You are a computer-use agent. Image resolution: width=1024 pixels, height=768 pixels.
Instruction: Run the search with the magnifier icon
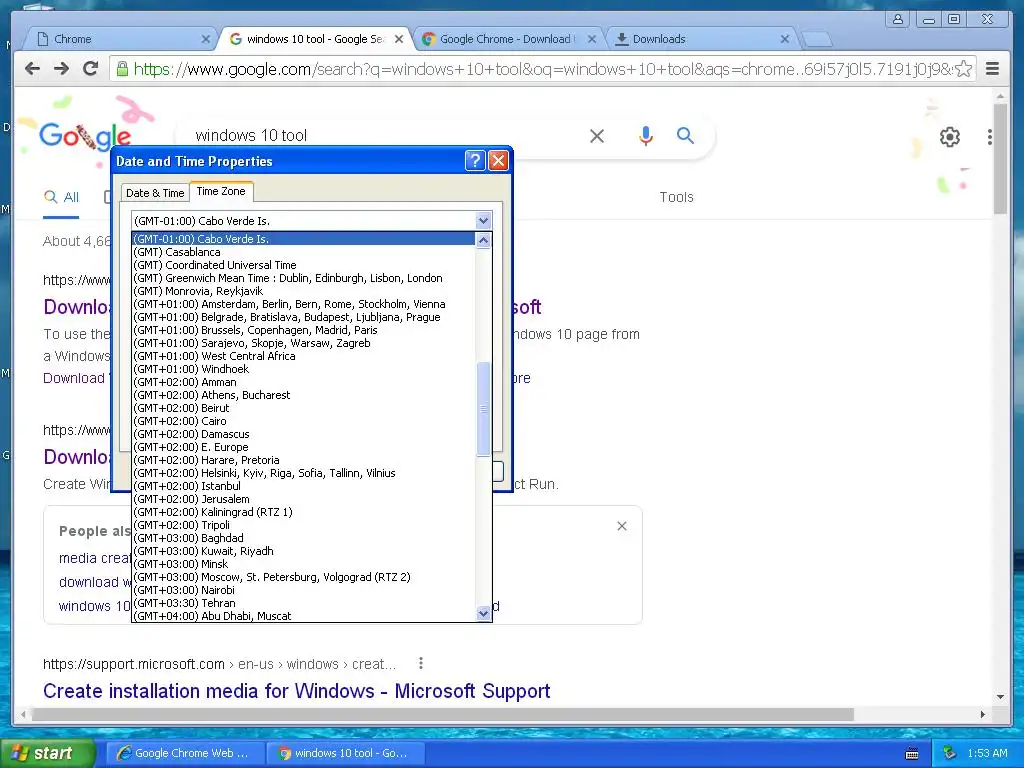pyautogui.click(x=685, y=136)
